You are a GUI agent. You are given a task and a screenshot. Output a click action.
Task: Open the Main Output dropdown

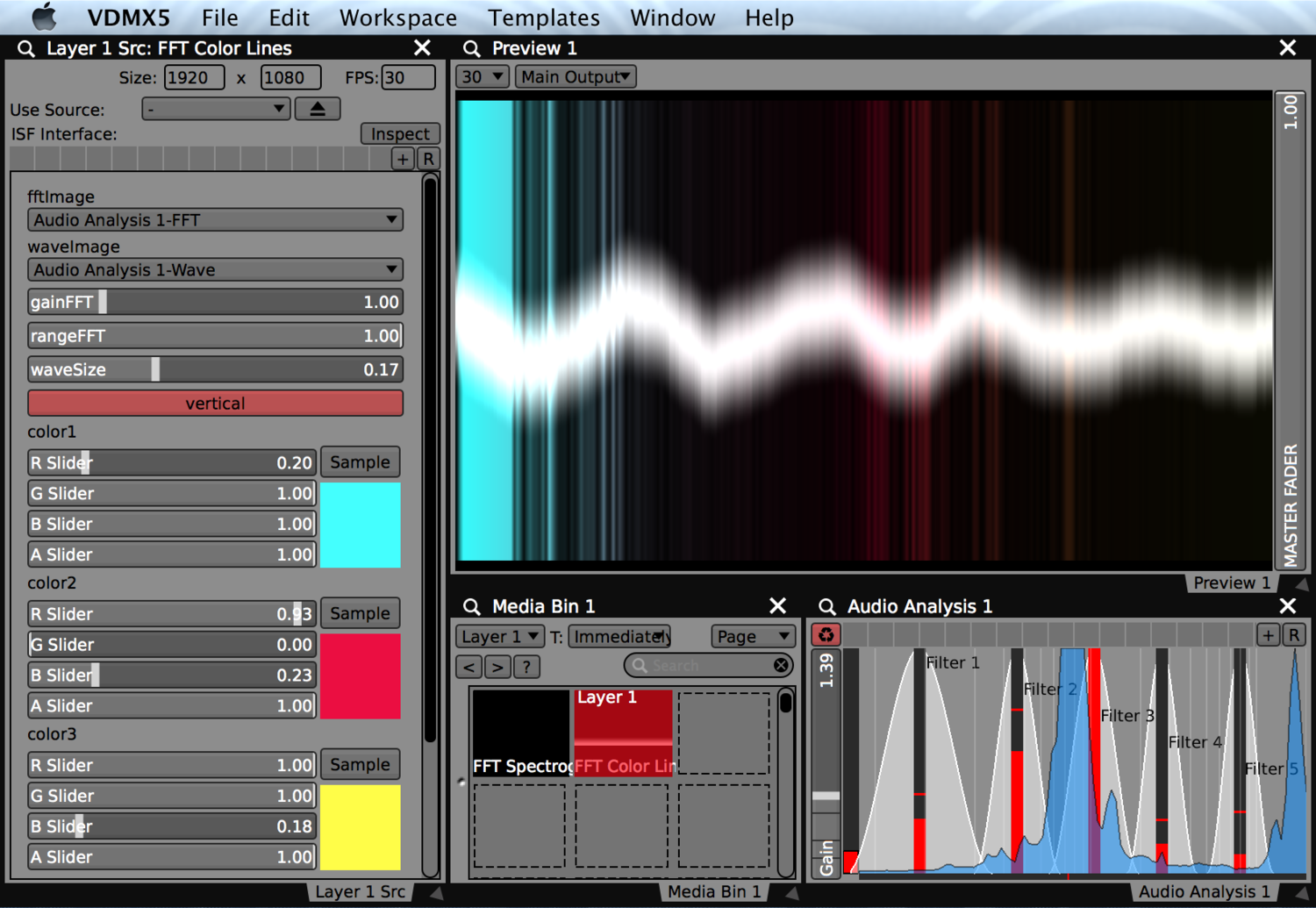(x=576, y=76)
